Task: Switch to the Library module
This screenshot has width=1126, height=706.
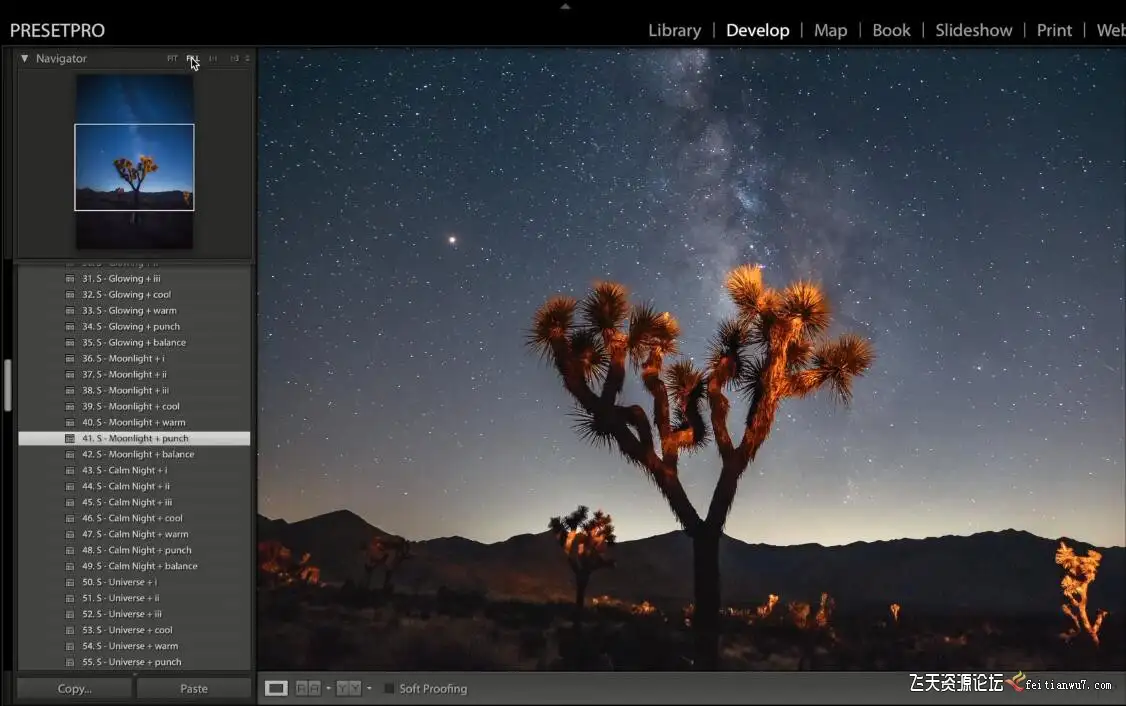Action: (674, 30)
